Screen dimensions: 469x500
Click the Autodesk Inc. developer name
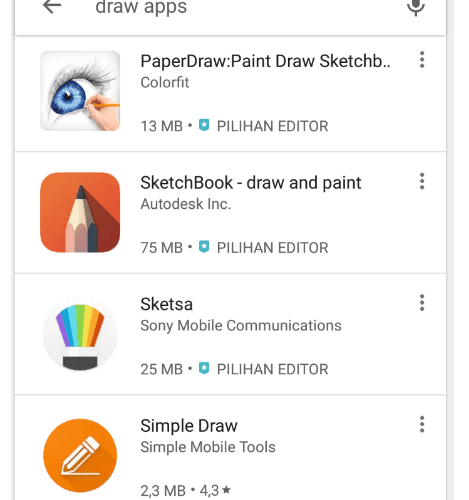(186, 204)
